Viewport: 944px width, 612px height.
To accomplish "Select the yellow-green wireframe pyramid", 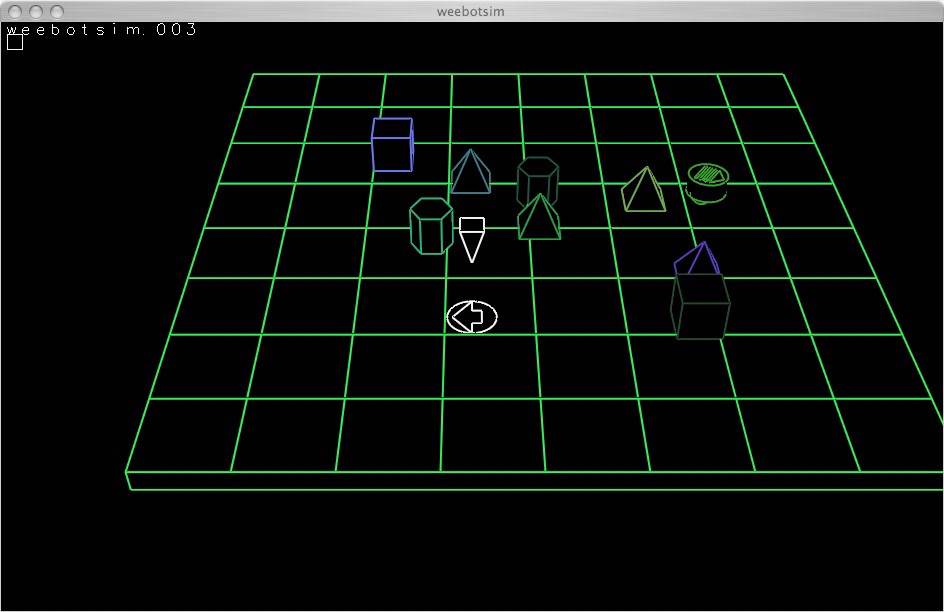I will pos(644,190).
